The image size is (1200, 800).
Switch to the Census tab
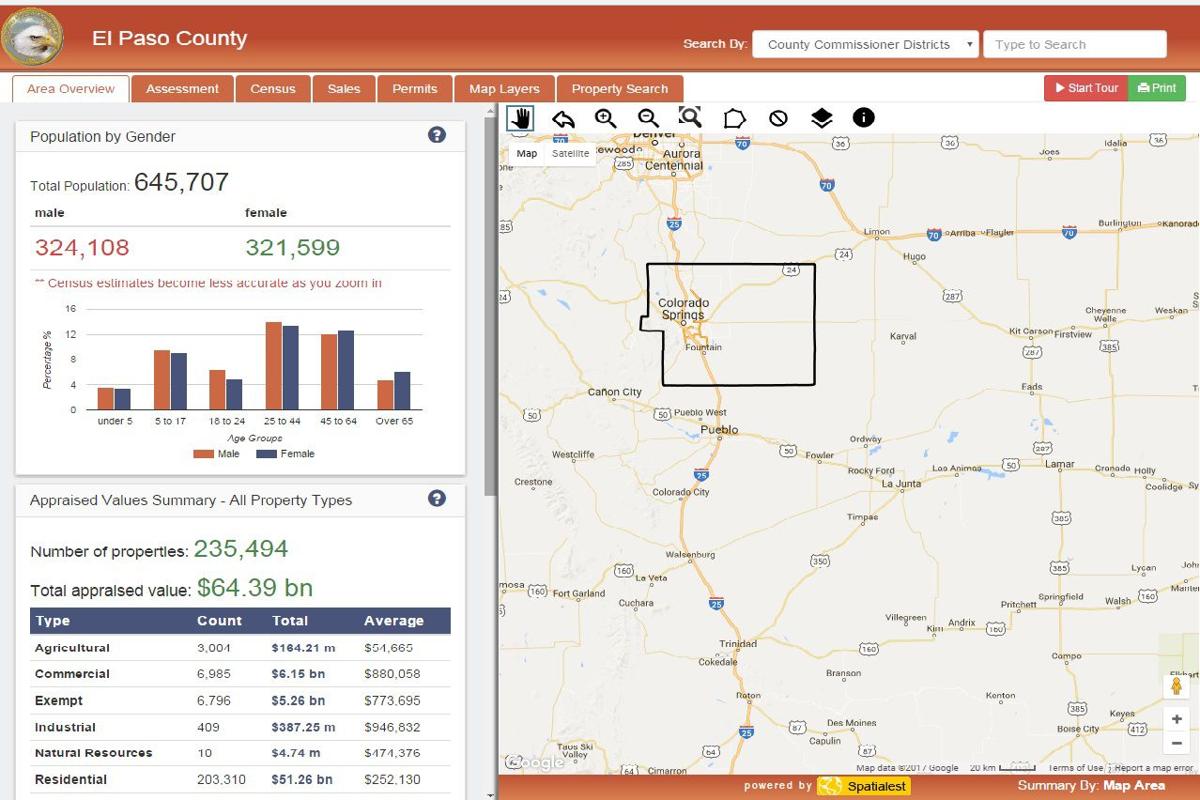tap(273, 89)
